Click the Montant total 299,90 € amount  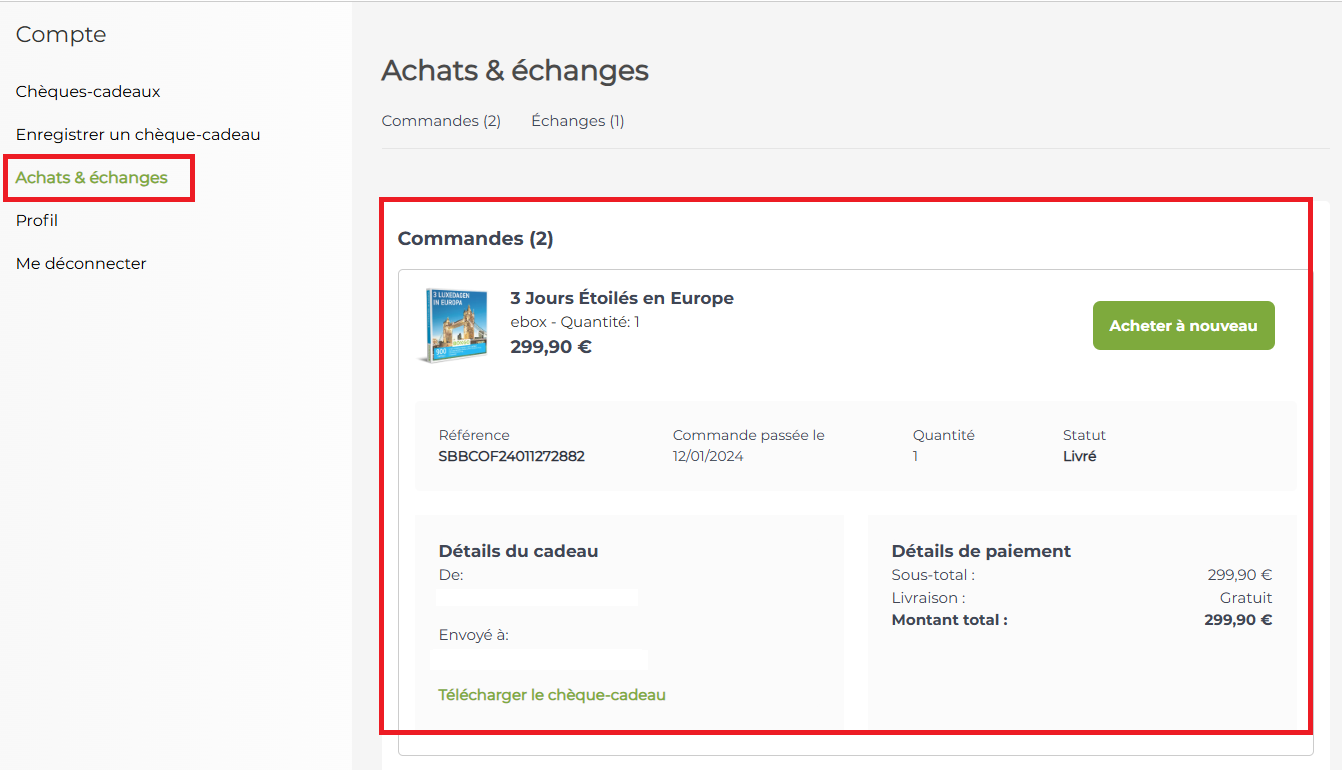1238,619
